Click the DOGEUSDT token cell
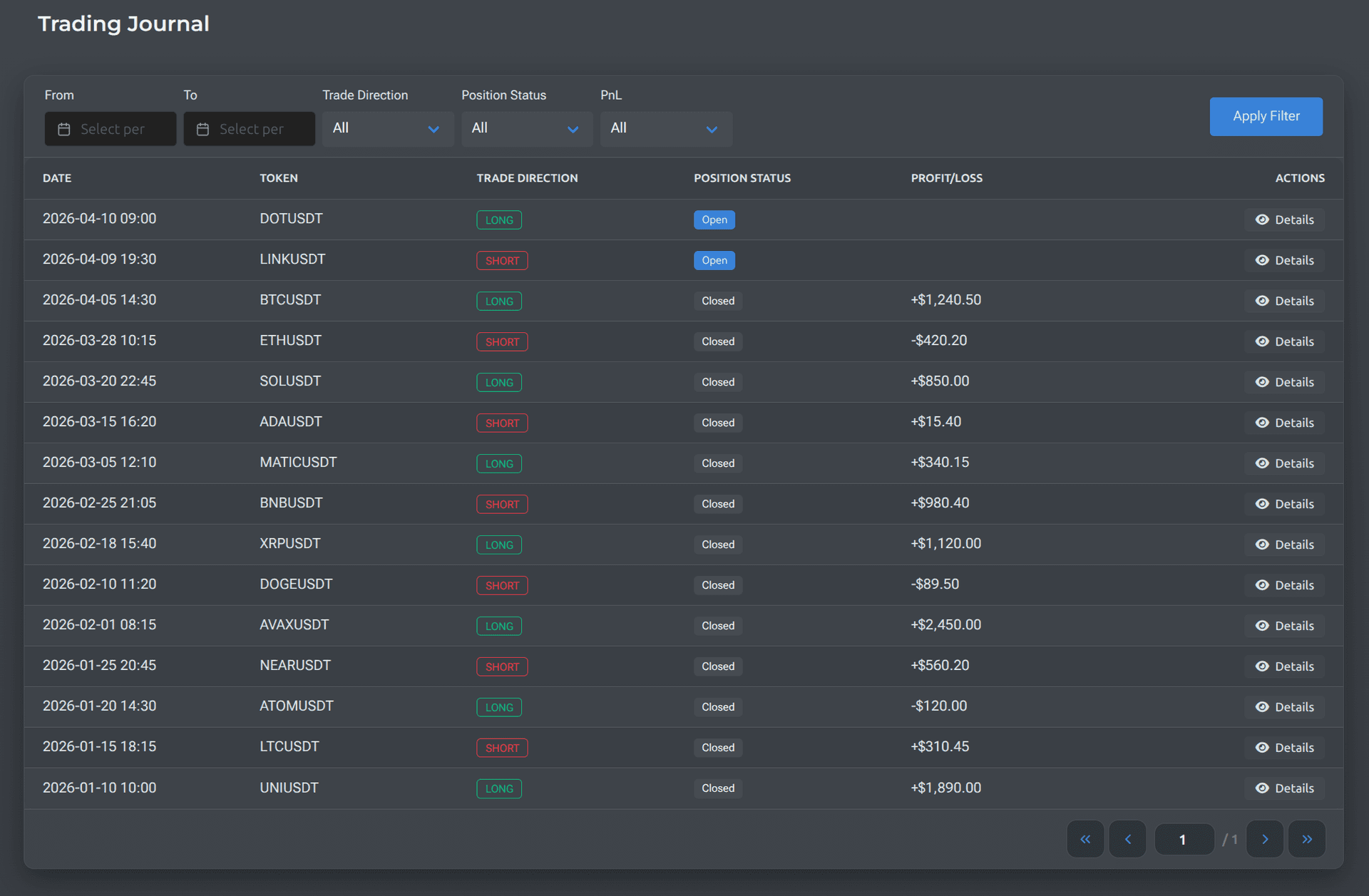Image resolution: width=1369 pixels, height=896 pixels. click(x=296, y=585)
